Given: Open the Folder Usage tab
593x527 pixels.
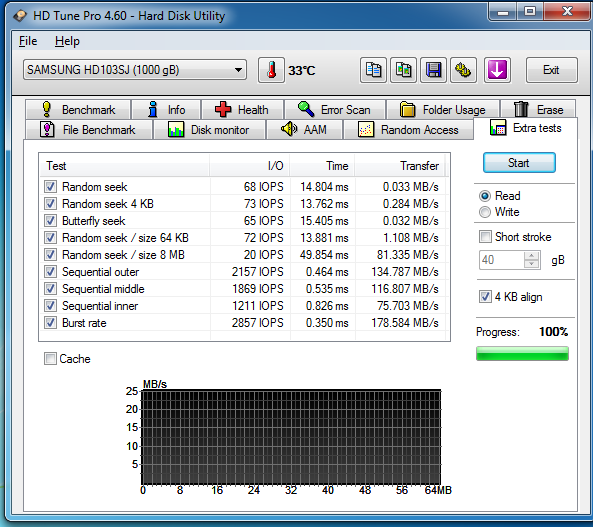Looking at the screenshot, I should [x=443, y=110].
